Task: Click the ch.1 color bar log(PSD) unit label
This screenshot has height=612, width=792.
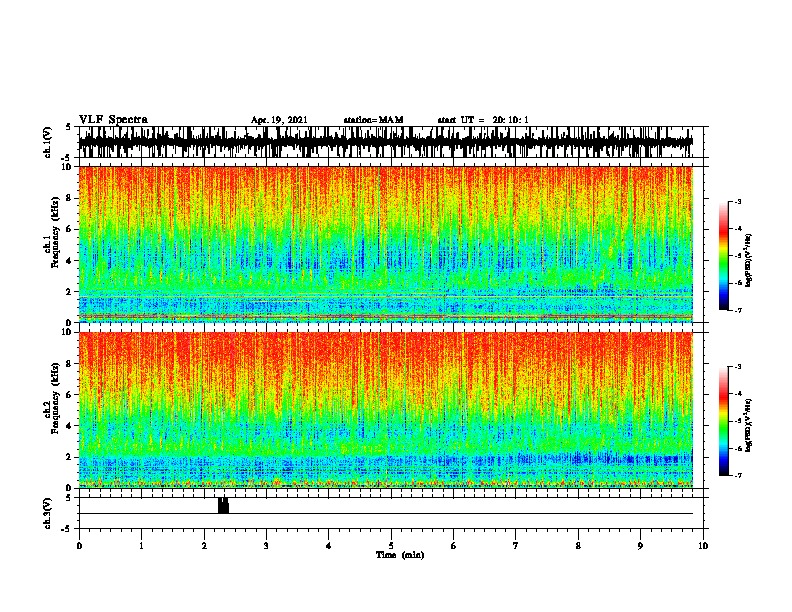Action: 748,260
